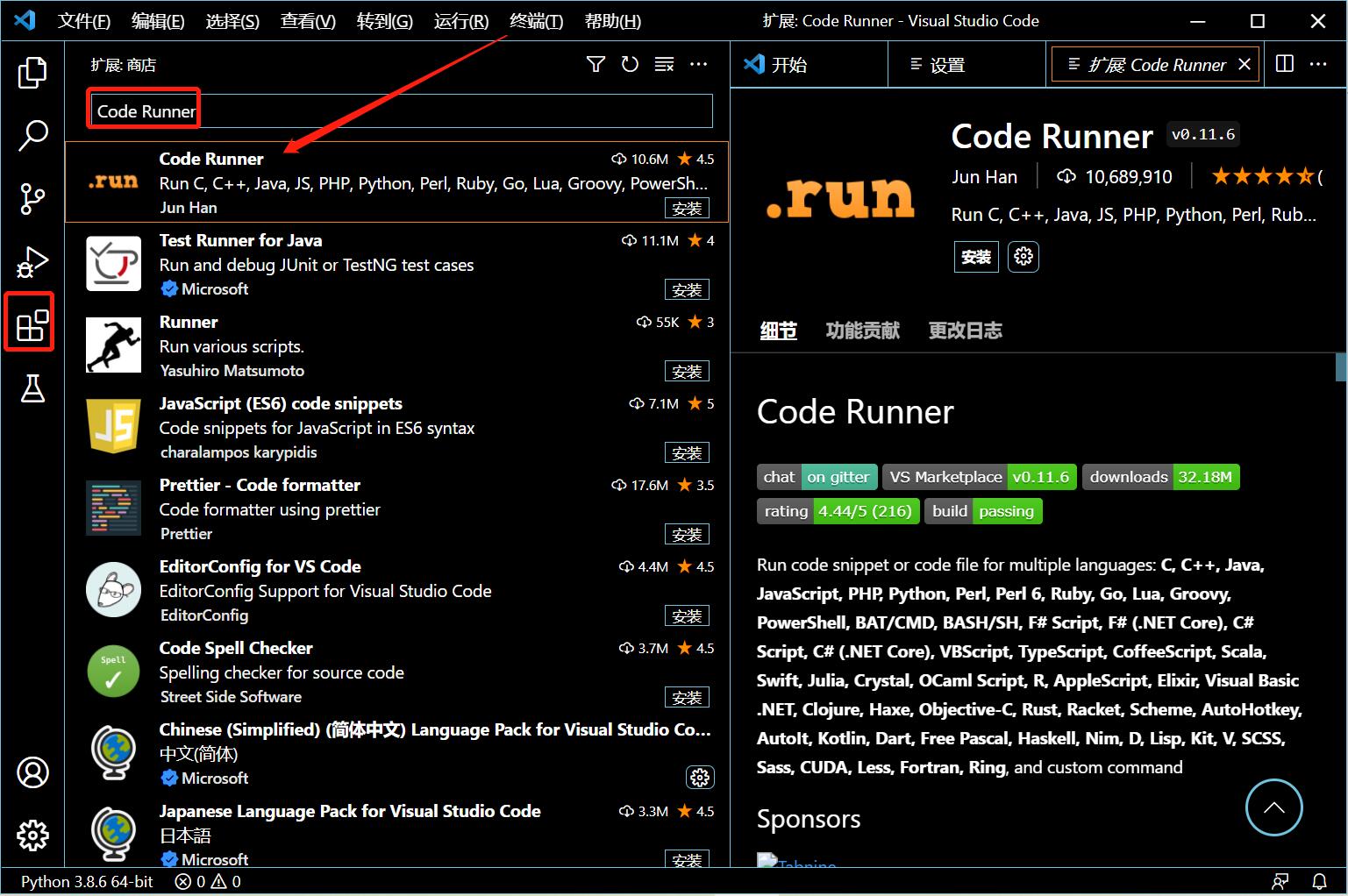The height and width of the screenshot is (896, 1348).
Task: Select Python 3.8.6 64-bit interpreter
Action: pyautogui.click(x=87, y=881)
